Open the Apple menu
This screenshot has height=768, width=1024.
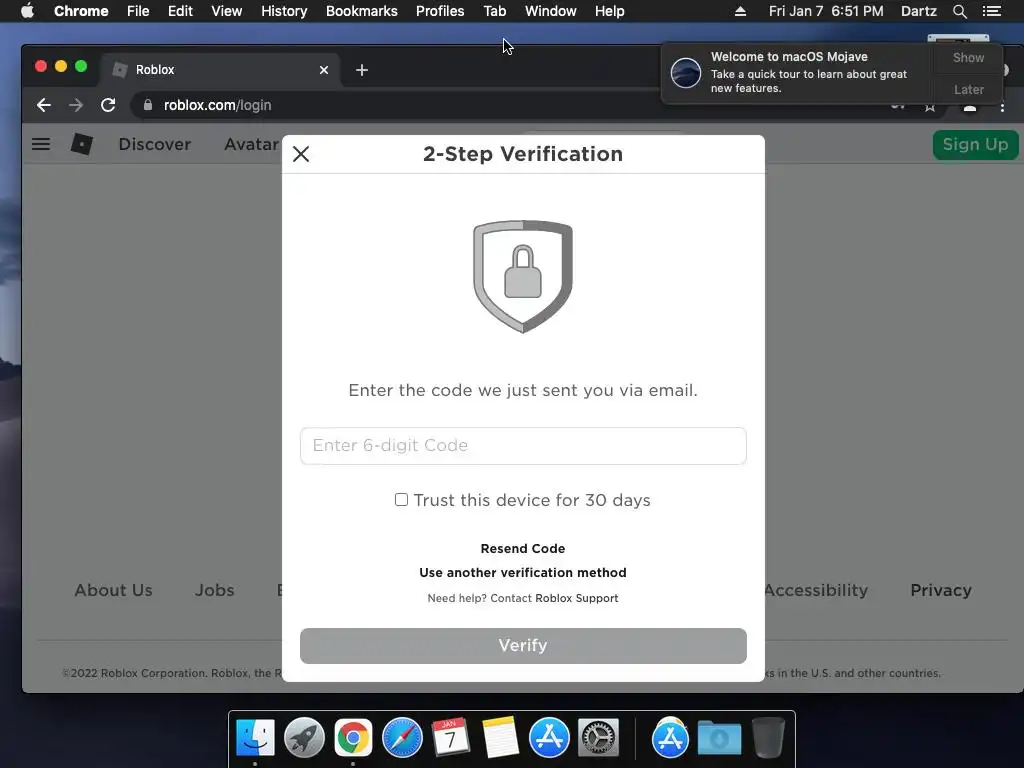(27, 11)
